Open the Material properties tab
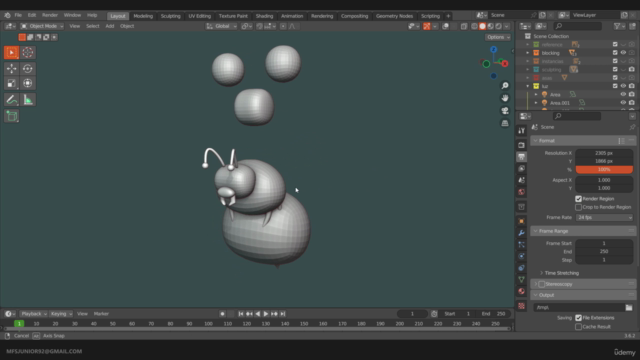This screenshot has height=360, width=640. point(521,291)
